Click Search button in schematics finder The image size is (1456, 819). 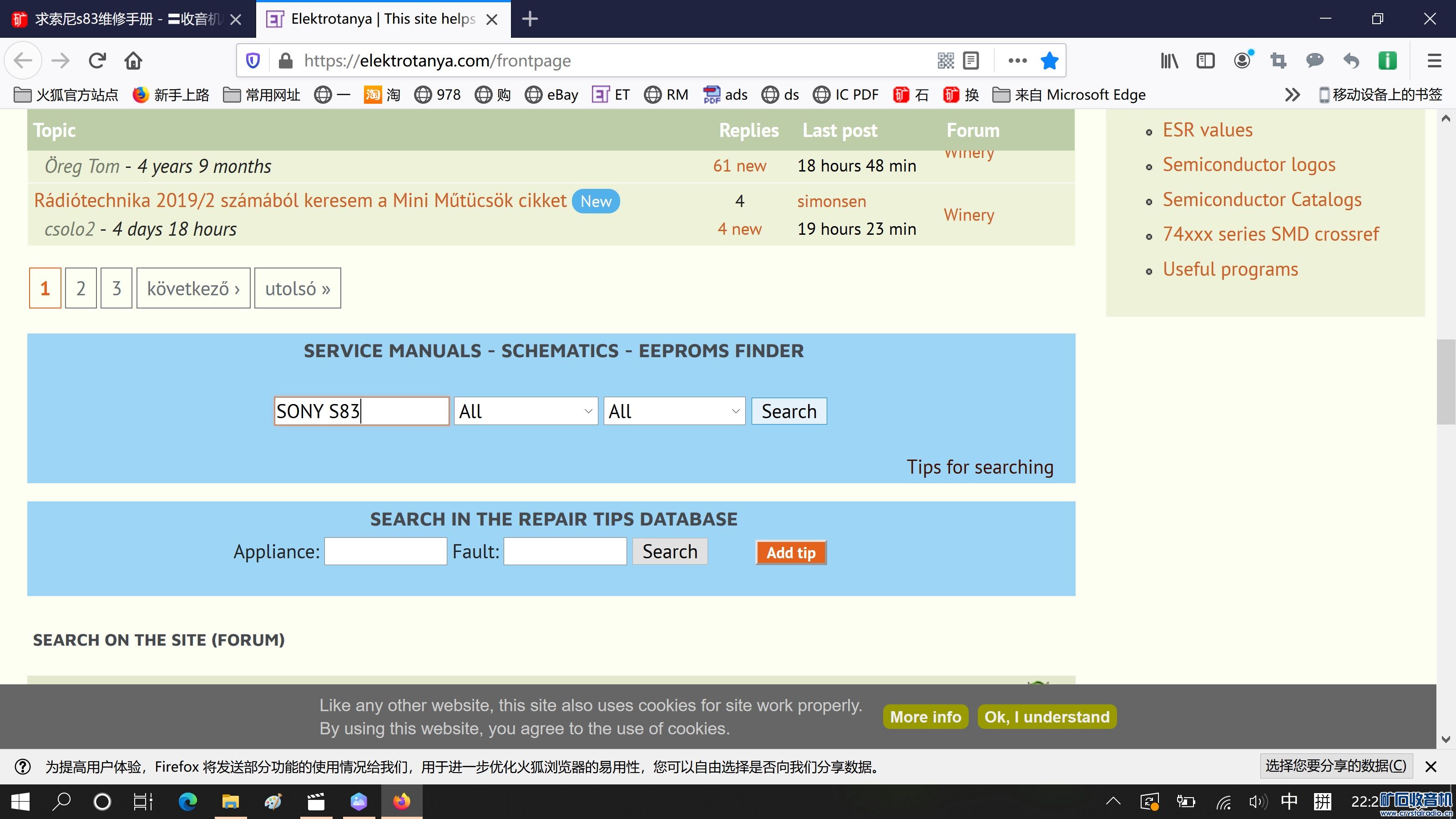coord(789,411)
